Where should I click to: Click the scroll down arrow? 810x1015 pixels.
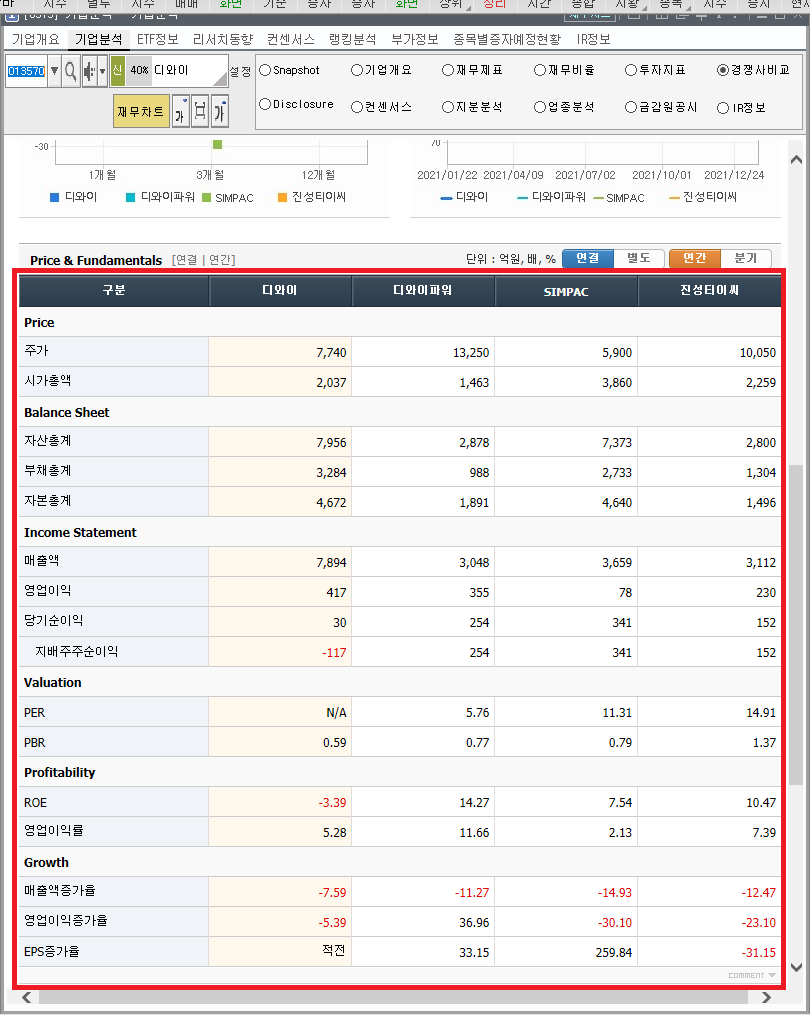(x=796, y=968)
